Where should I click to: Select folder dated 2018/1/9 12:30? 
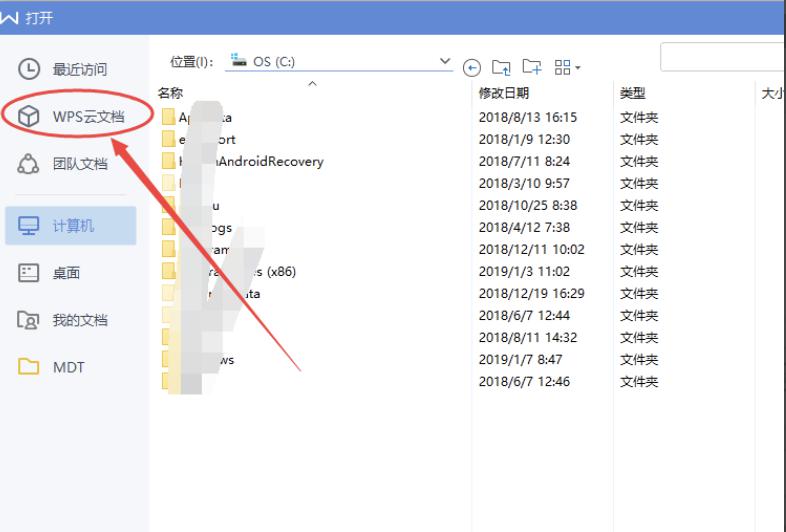click(x=410, y=139)
